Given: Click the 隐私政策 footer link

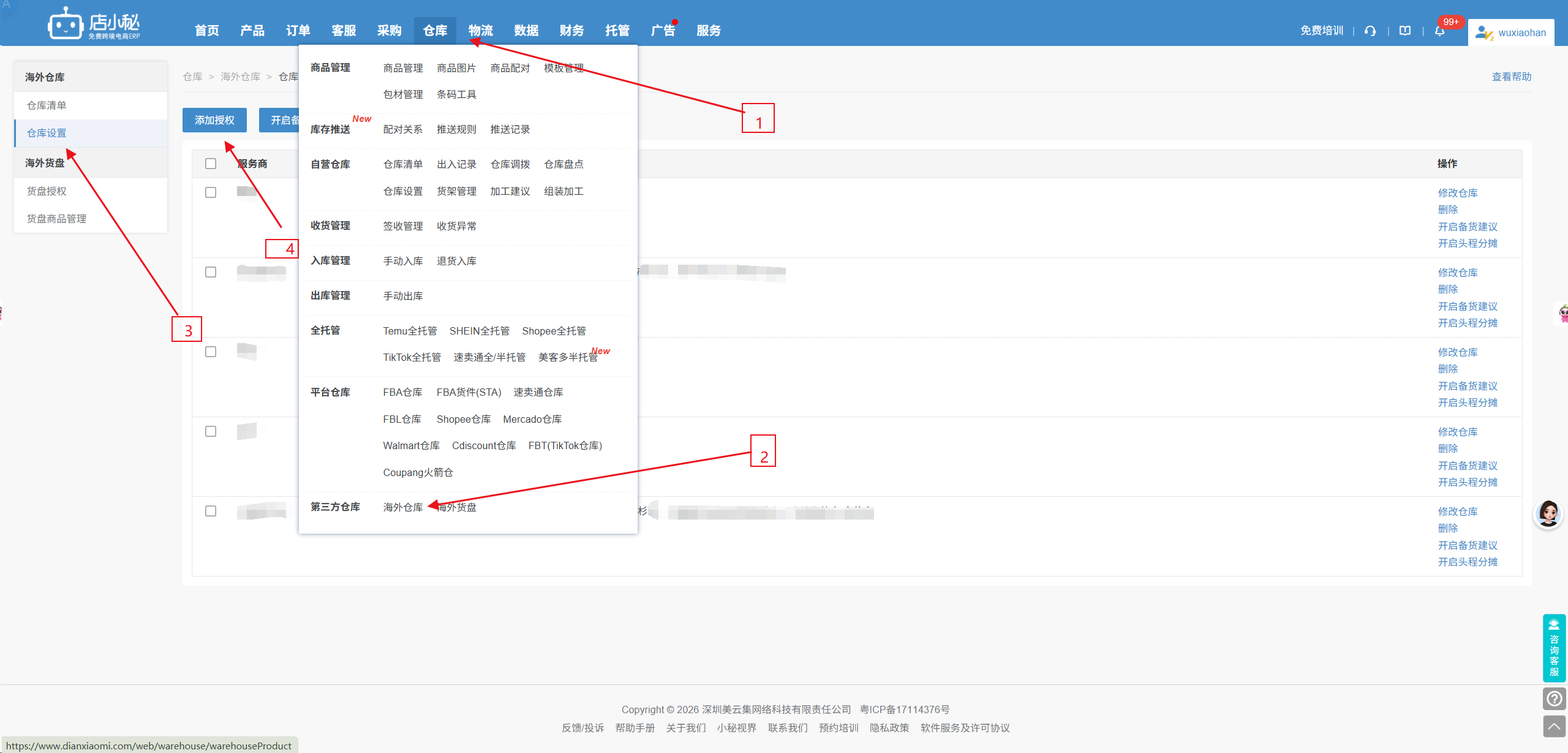Looking at the screenshot, I should click(889, 728).
